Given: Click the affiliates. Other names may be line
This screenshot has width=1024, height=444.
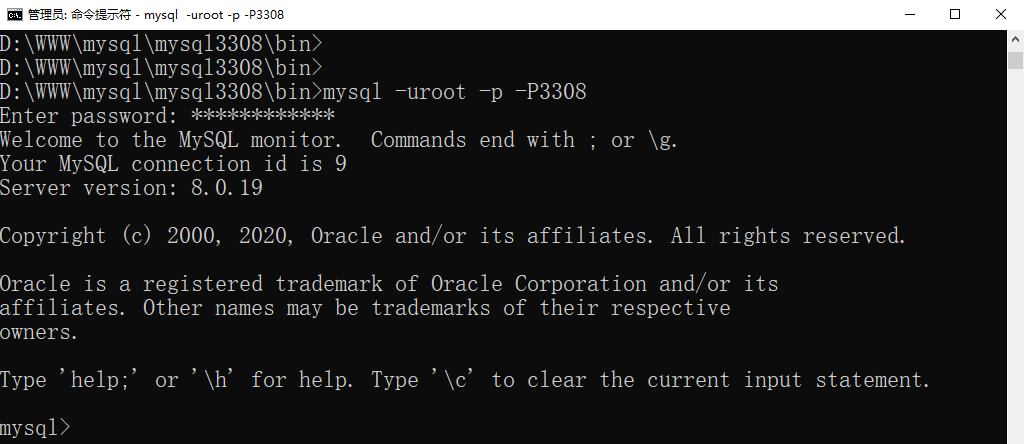Looking at the screenshot, I should 365,308.
